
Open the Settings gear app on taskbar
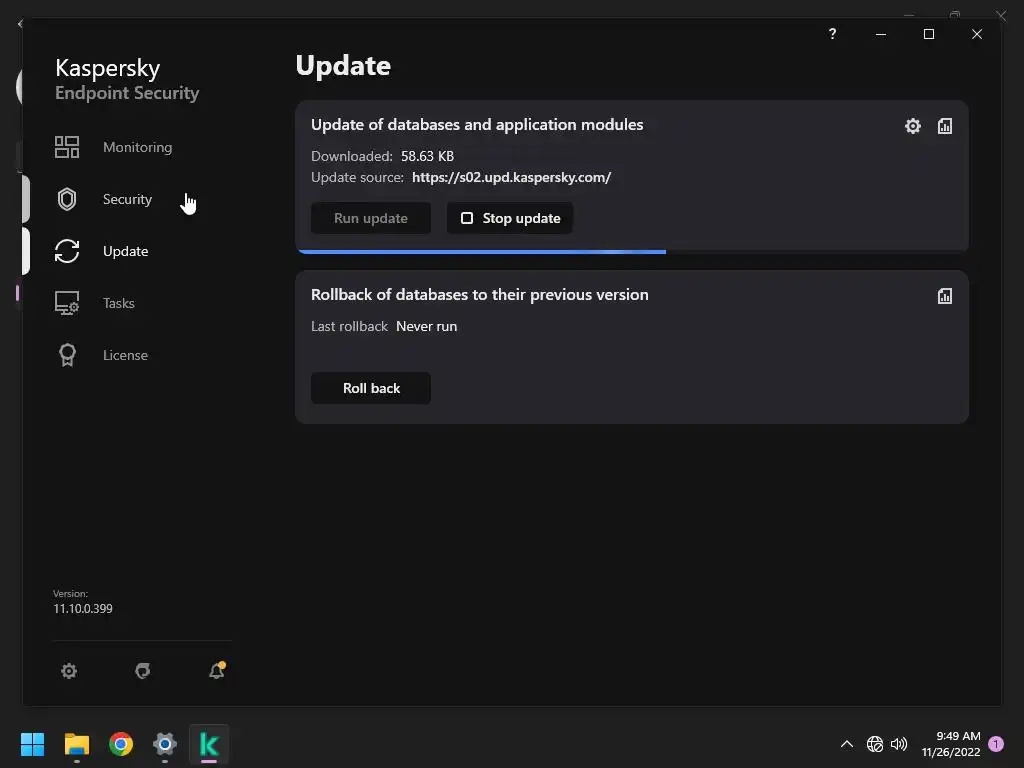(165, 744)
